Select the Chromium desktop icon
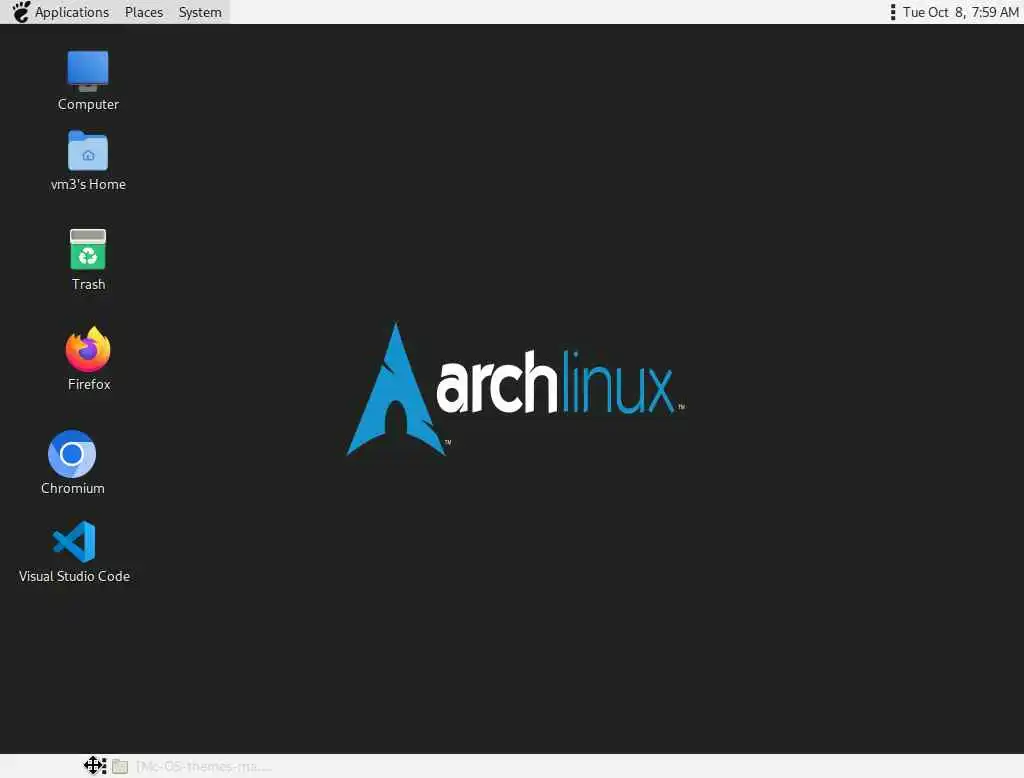The height and width of the screenshot is (778, 1024). click(72, 453)
